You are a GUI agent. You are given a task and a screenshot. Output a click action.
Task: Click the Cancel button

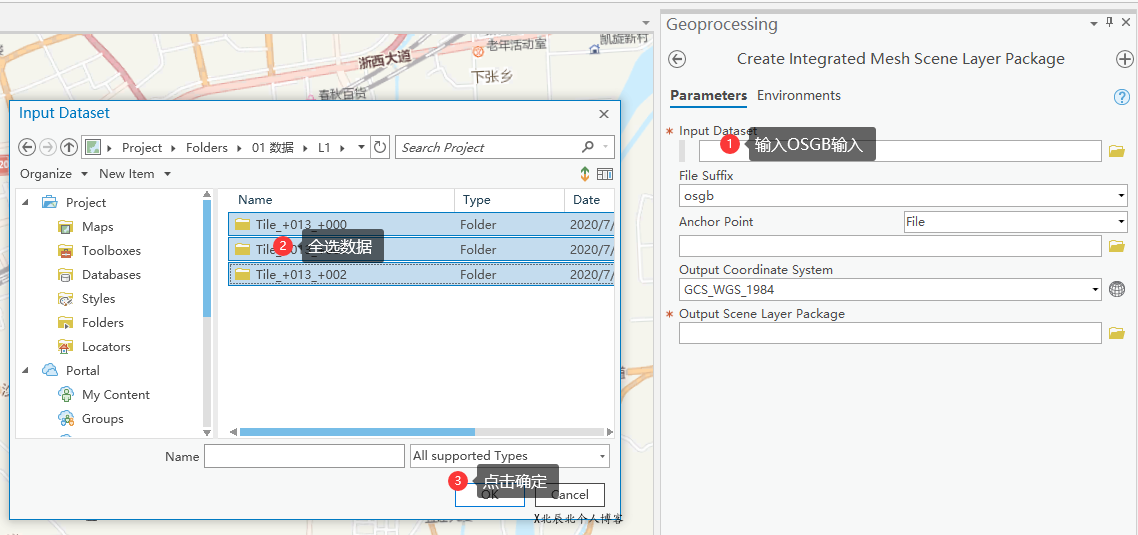click(569, 494)
